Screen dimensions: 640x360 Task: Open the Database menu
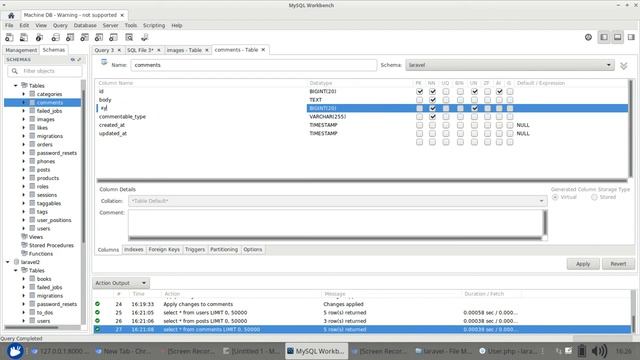[85, 25]
